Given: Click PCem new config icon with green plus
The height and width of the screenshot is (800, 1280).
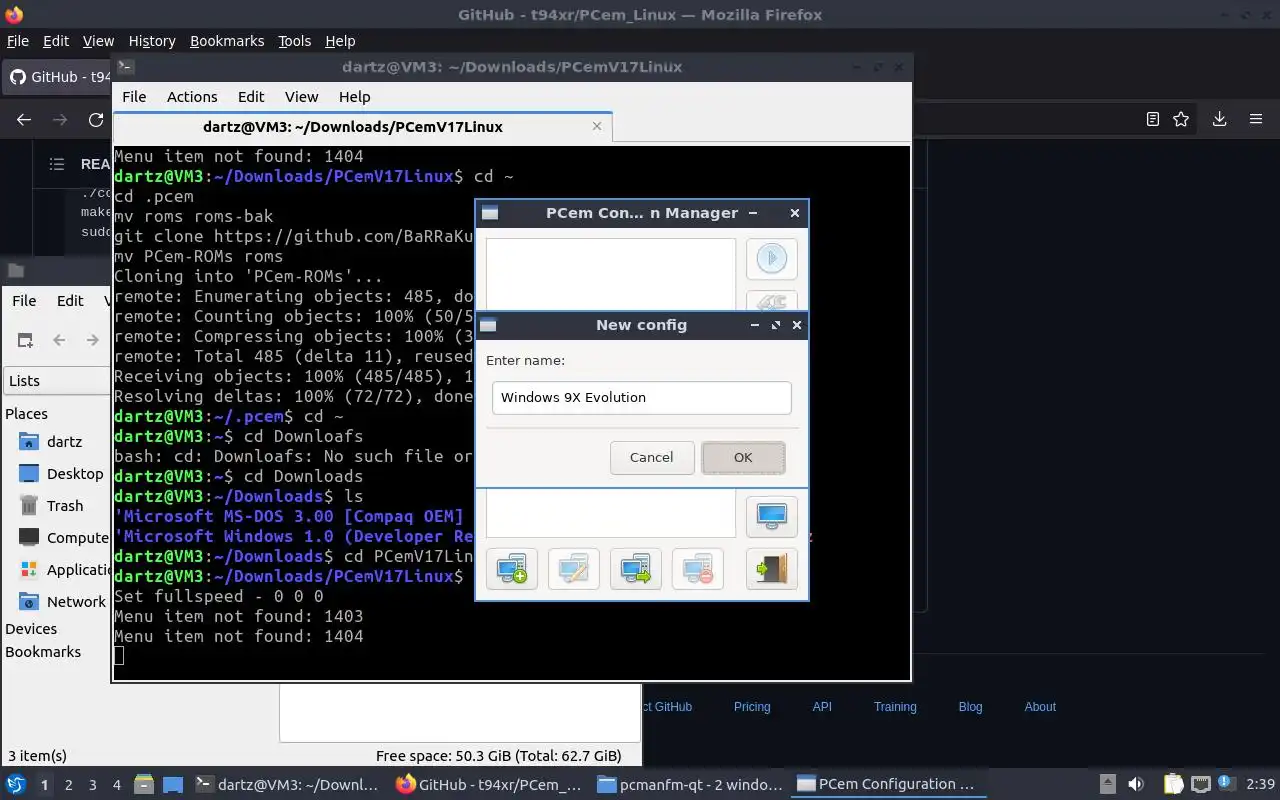Looking at the screenshot, I should click(x=512, y=569).
